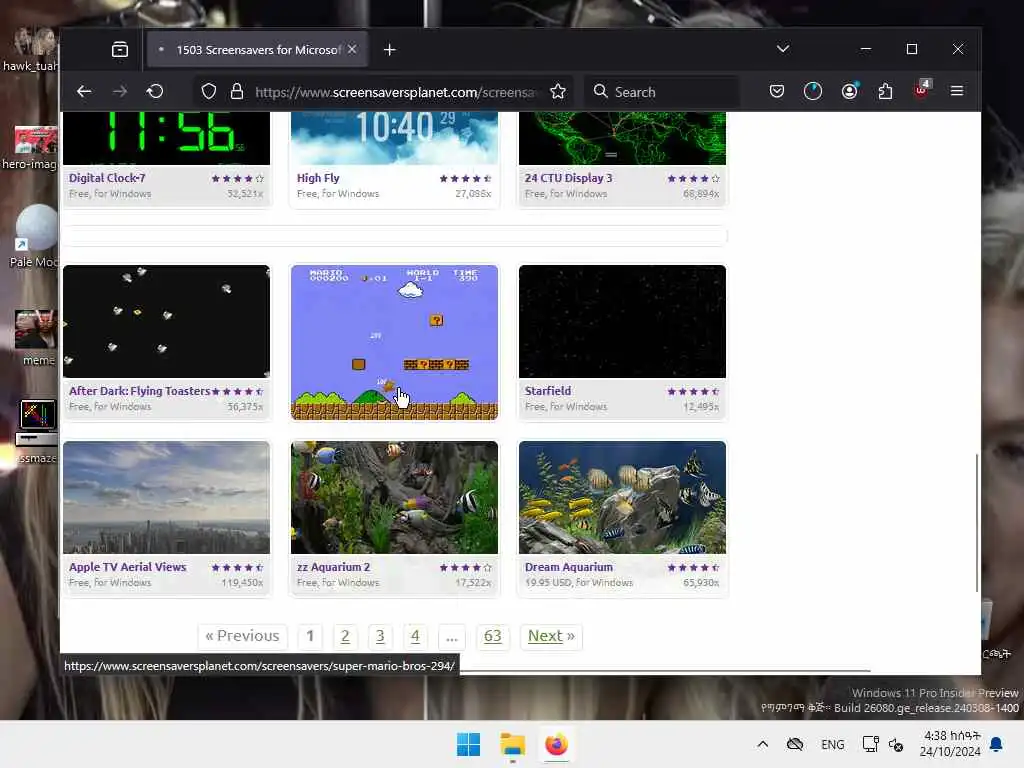Open the taskbar clock and date
This screenshot has width=1024, height=768.
950,744
